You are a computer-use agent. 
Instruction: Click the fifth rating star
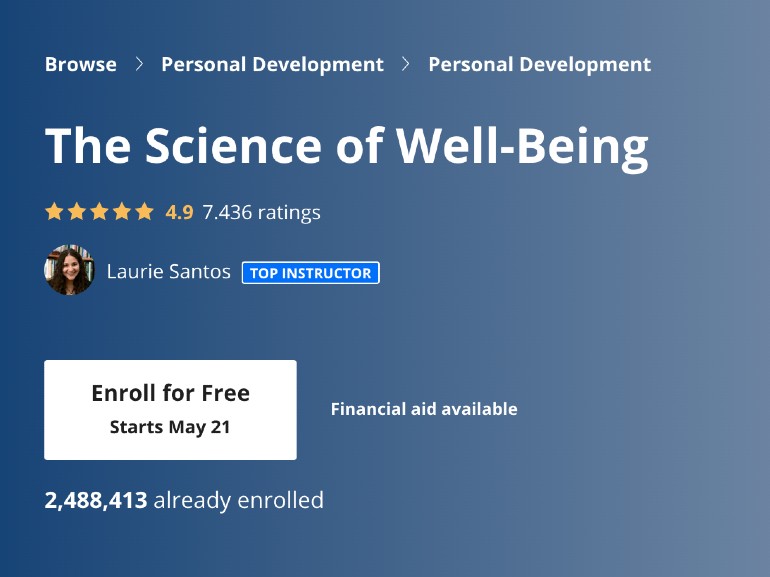point(145,212)
